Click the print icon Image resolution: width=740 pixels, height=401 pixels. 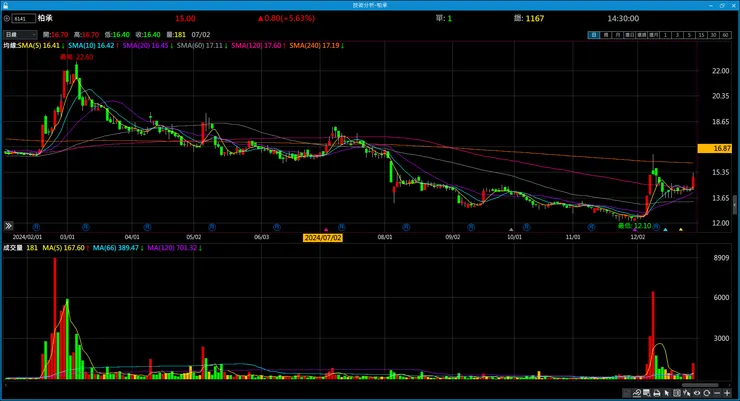coord(656,393)
